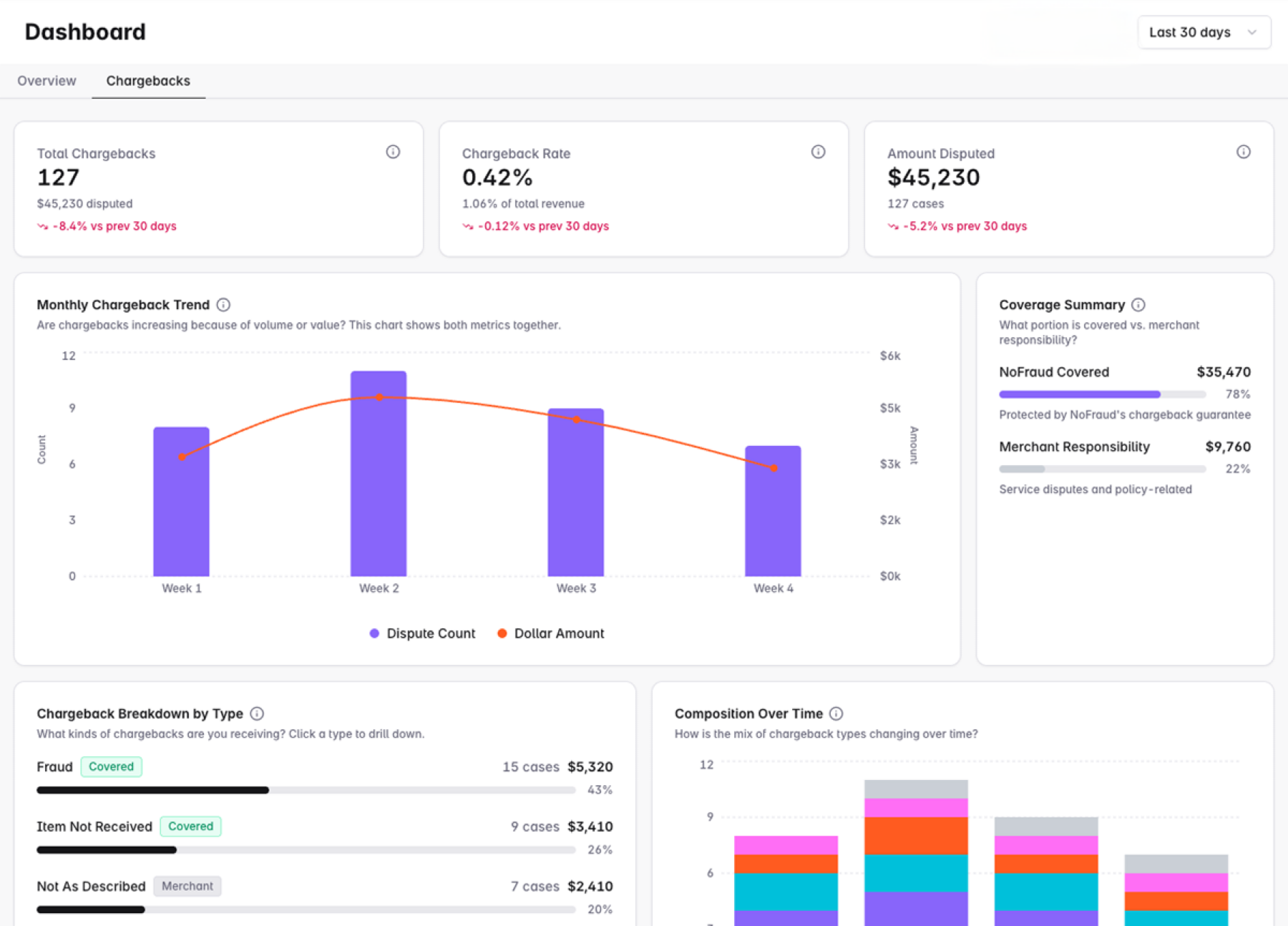
Task: Click info icon beside Chargeback Breakdown by Type
Action: pyautogui.click(x=257, y=713)
